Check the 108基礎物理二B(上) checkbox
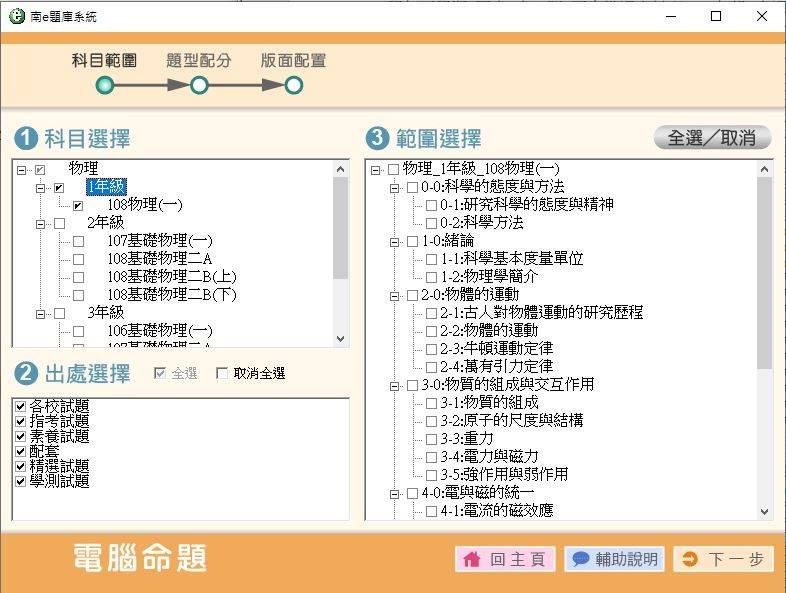The width and height of the screenshot is (786, 593). [78, 278]
